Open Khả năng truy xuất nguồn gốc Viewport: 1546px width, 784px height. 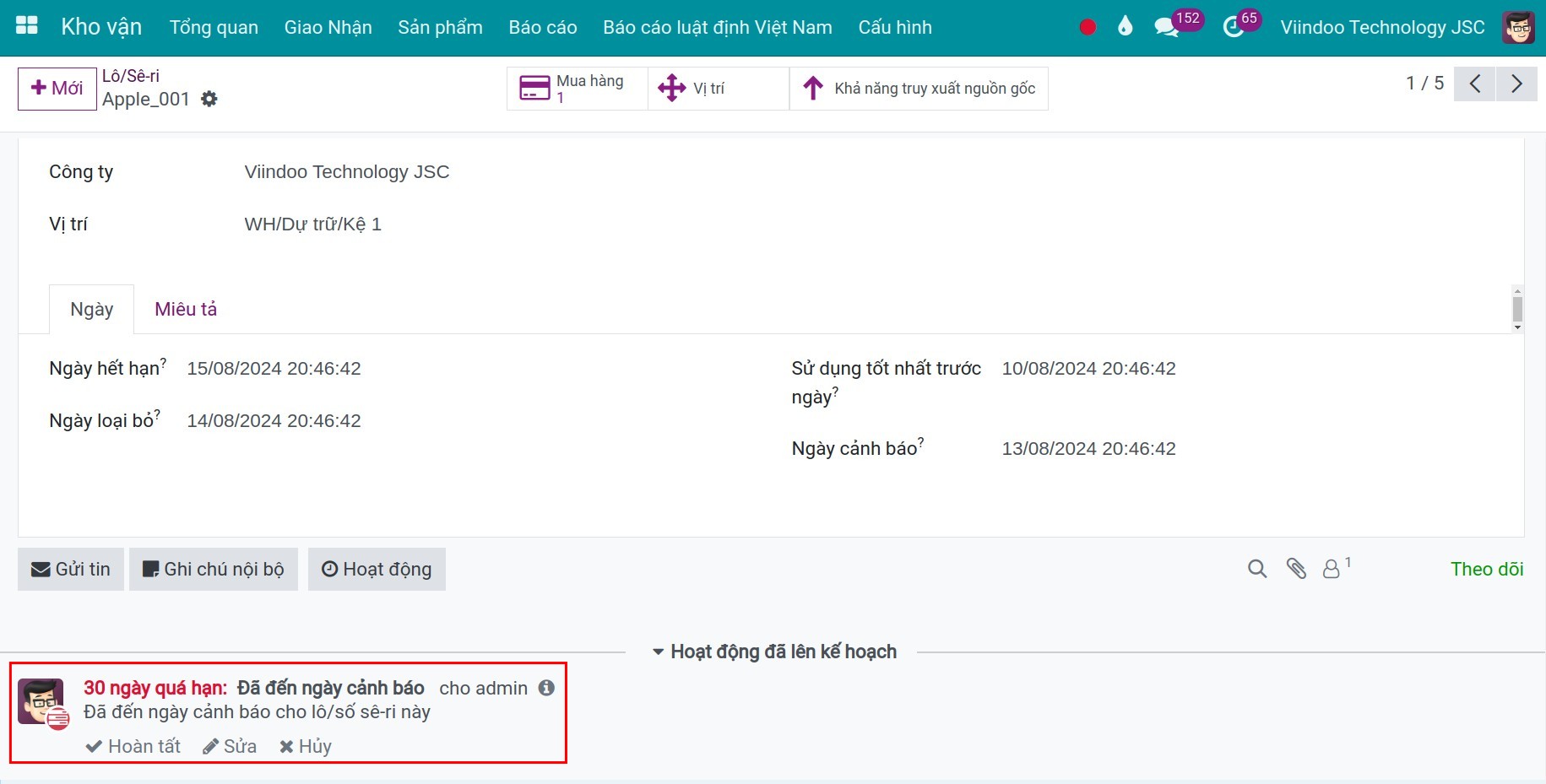click(919, 88)
